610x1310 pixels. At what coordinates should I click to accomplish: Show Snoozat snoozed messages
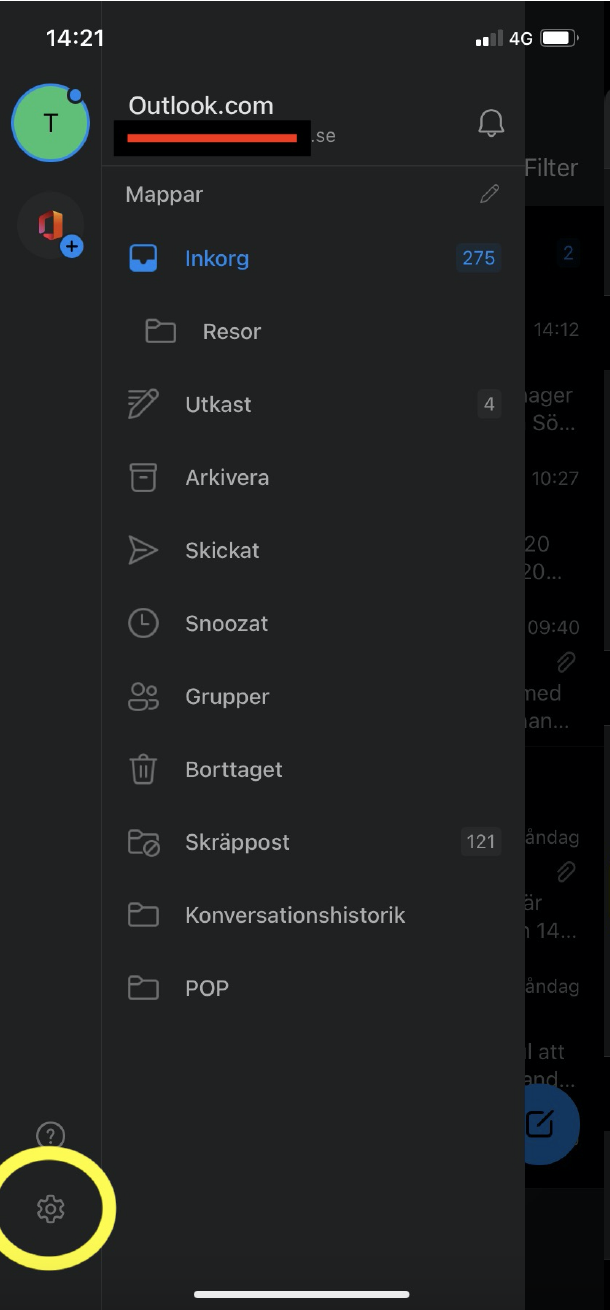pyautogui.click(x=226, y=623)
